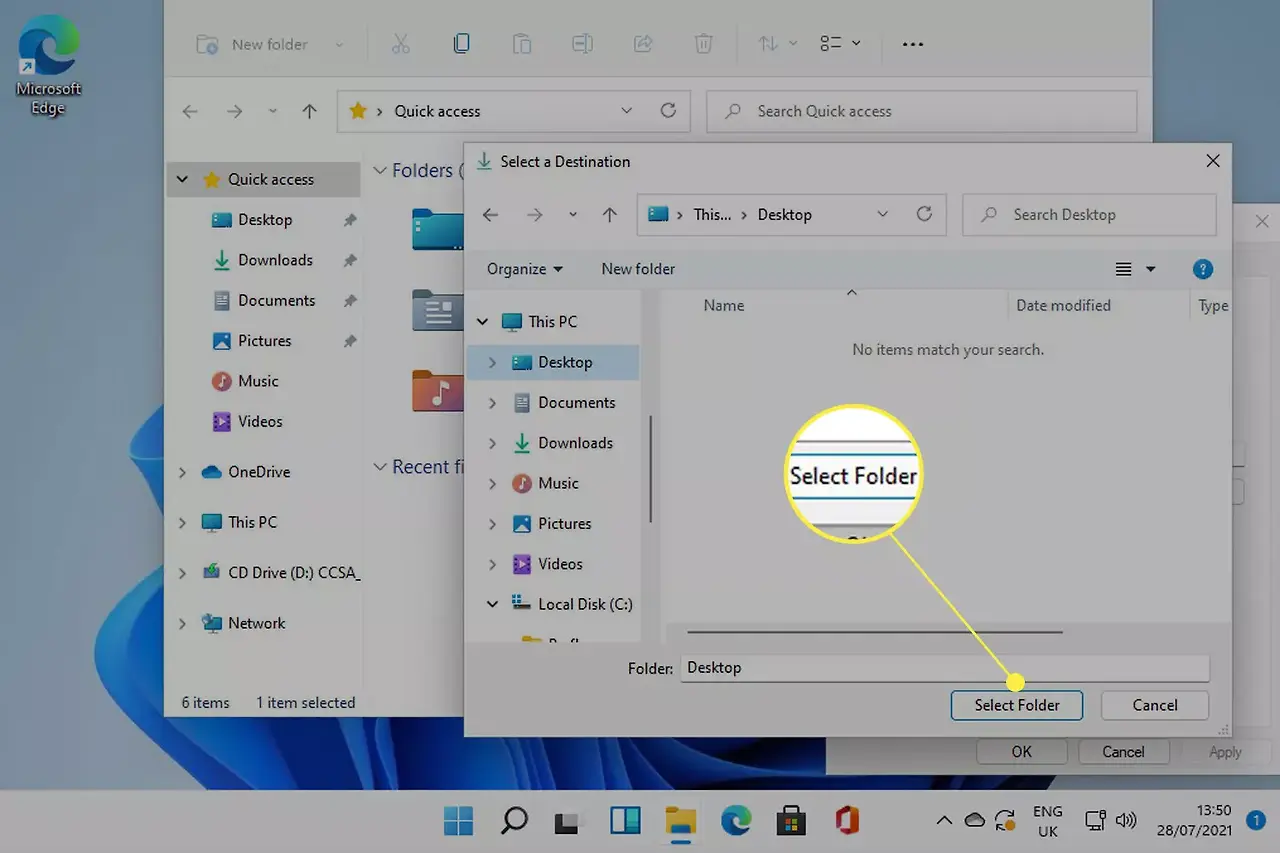Screen dimensions: 1280x853
Task: Open the See more ellipsis menu
Action: [912, 44]
